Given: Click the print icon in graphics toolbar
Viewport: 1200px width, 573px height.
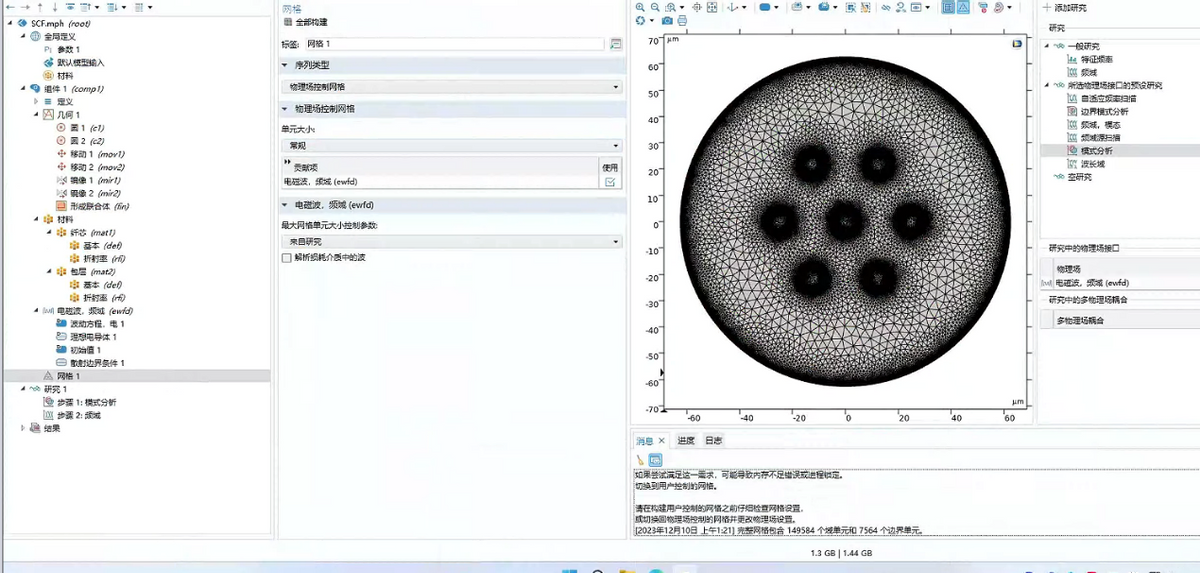Looking at the screenshot, I should pos(682,21).
